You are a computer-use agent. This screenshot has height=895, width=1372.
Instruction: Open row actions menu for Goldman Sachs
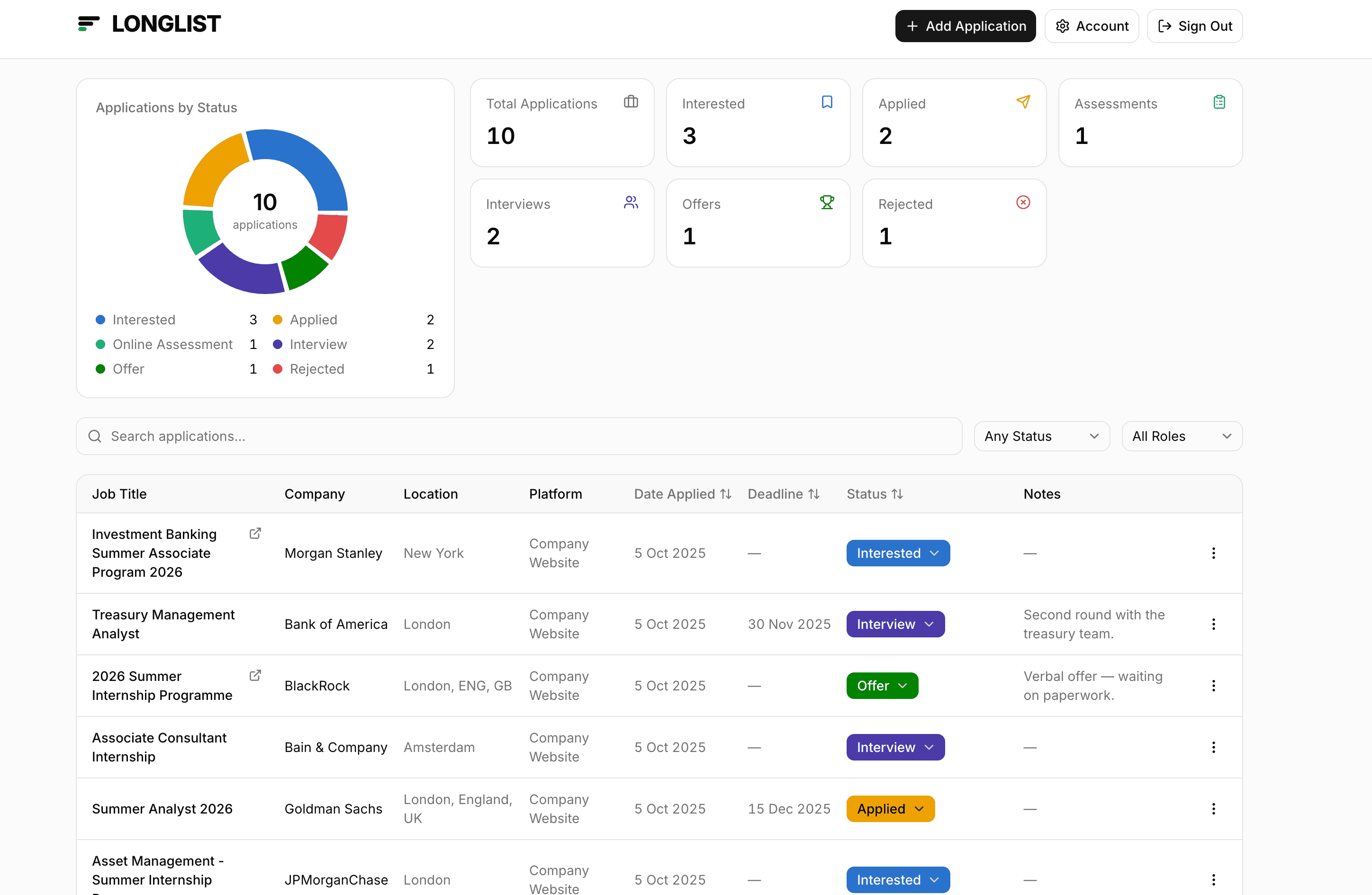click(x=1213, y=809)
